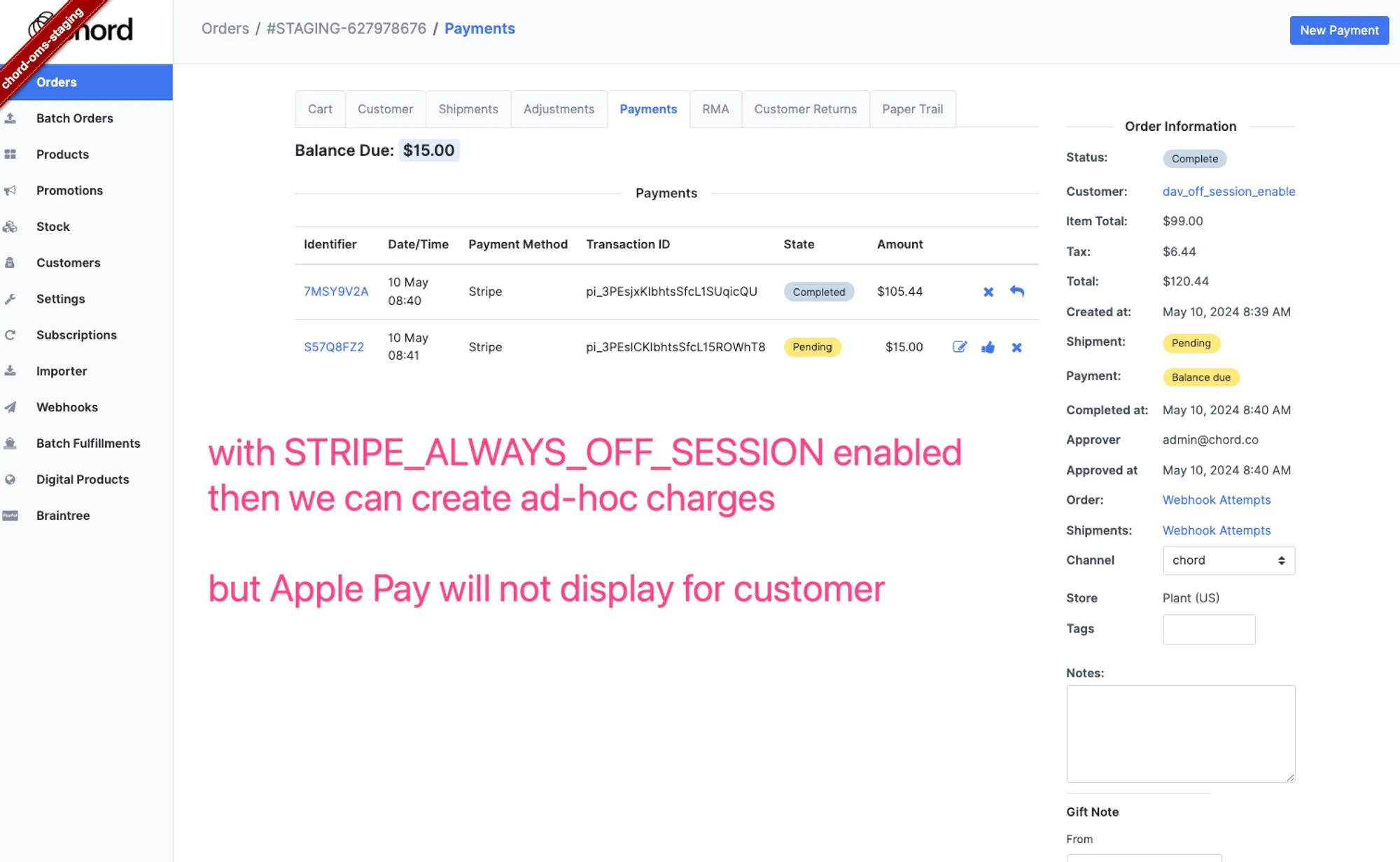Click the Braintree card icon
1400x862 pixels.
pos(10,516)
